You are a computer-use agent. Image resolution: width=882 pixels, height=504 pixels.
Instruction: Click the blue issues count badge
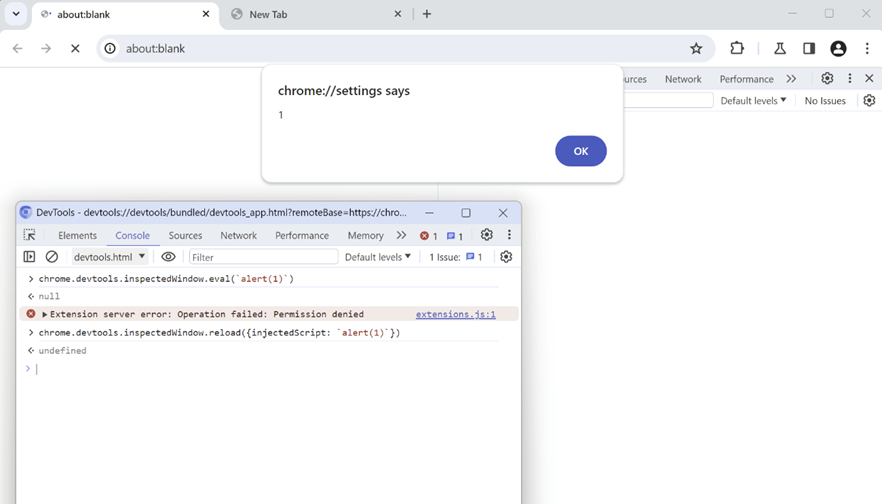coord(454,236)
